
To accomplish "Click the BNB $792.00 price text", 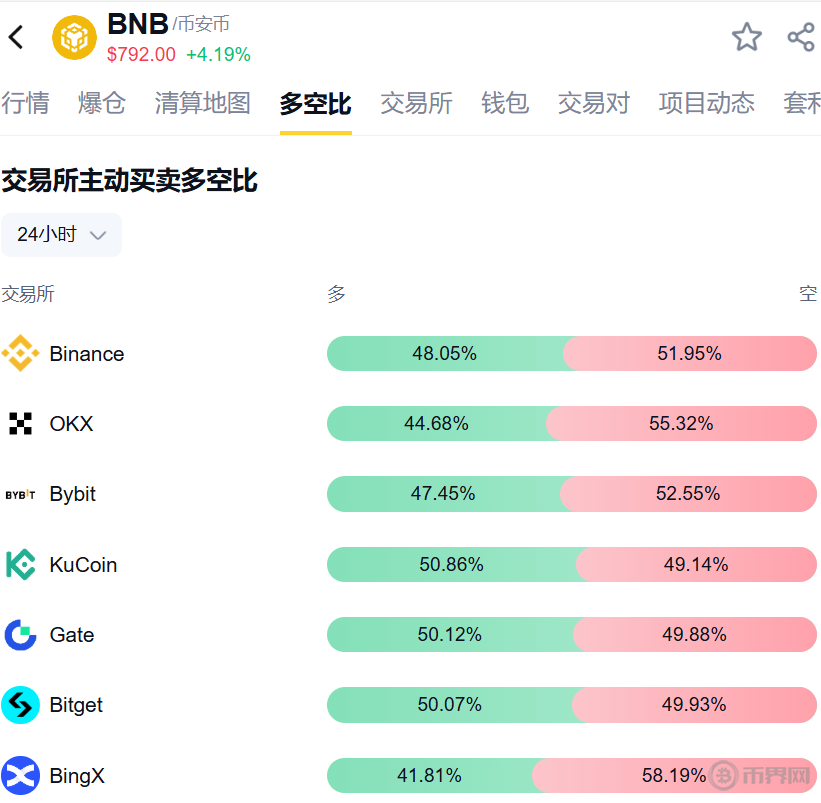I will [141, 55].
